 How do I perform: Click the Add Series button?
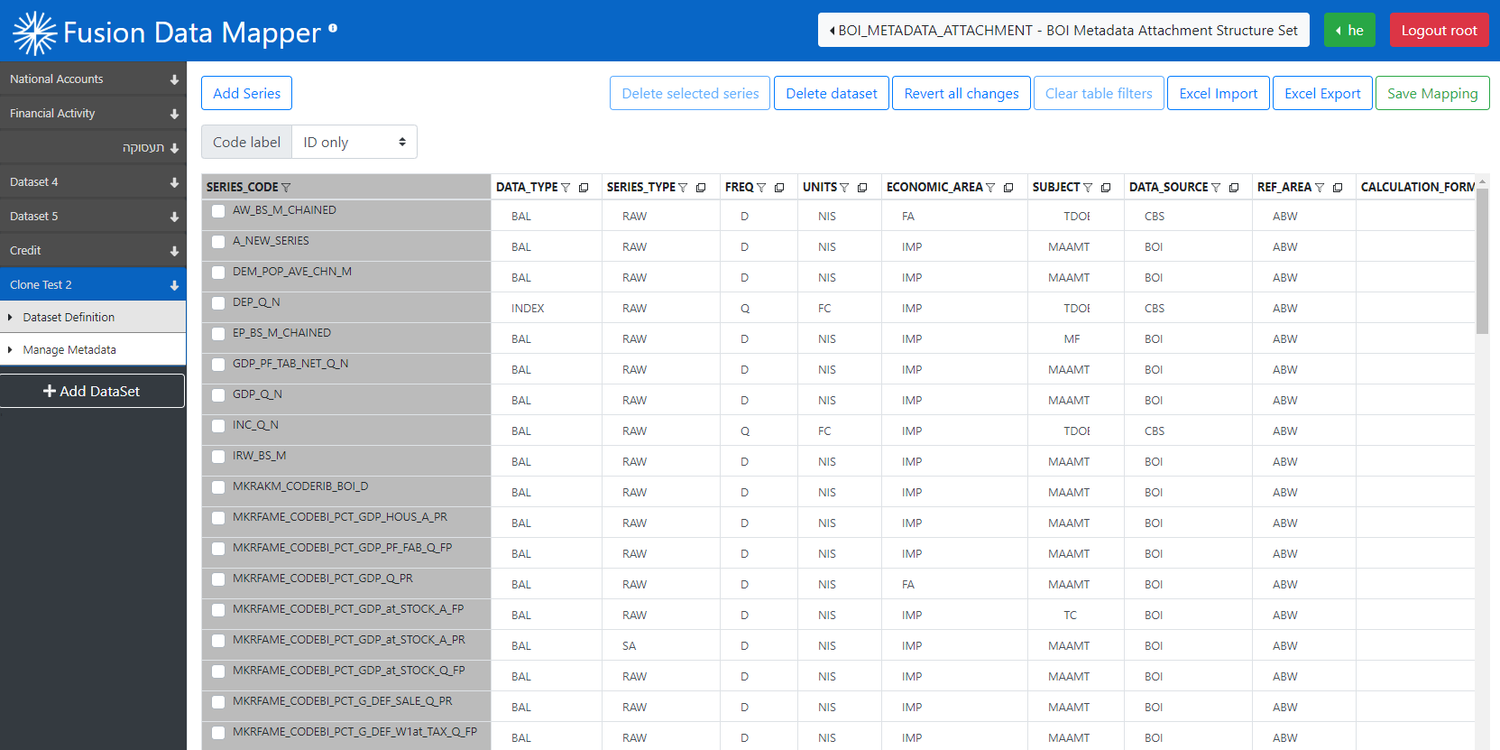(246, 92)
